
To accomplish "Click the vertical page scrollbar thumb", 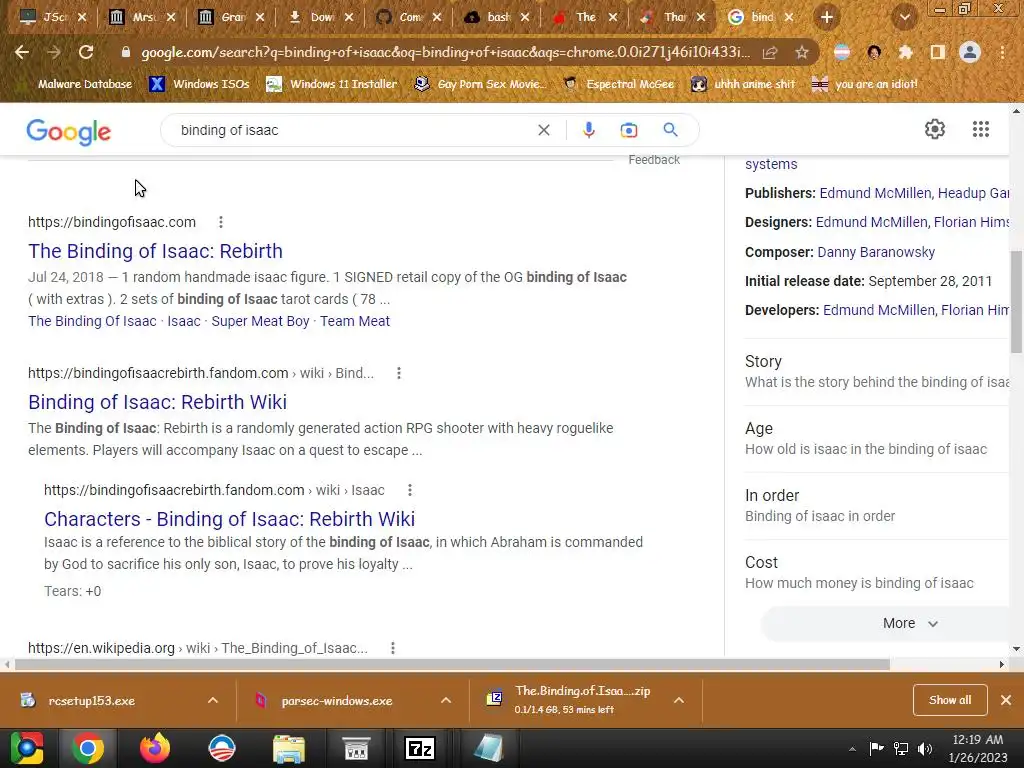I will click(1016, 302).
